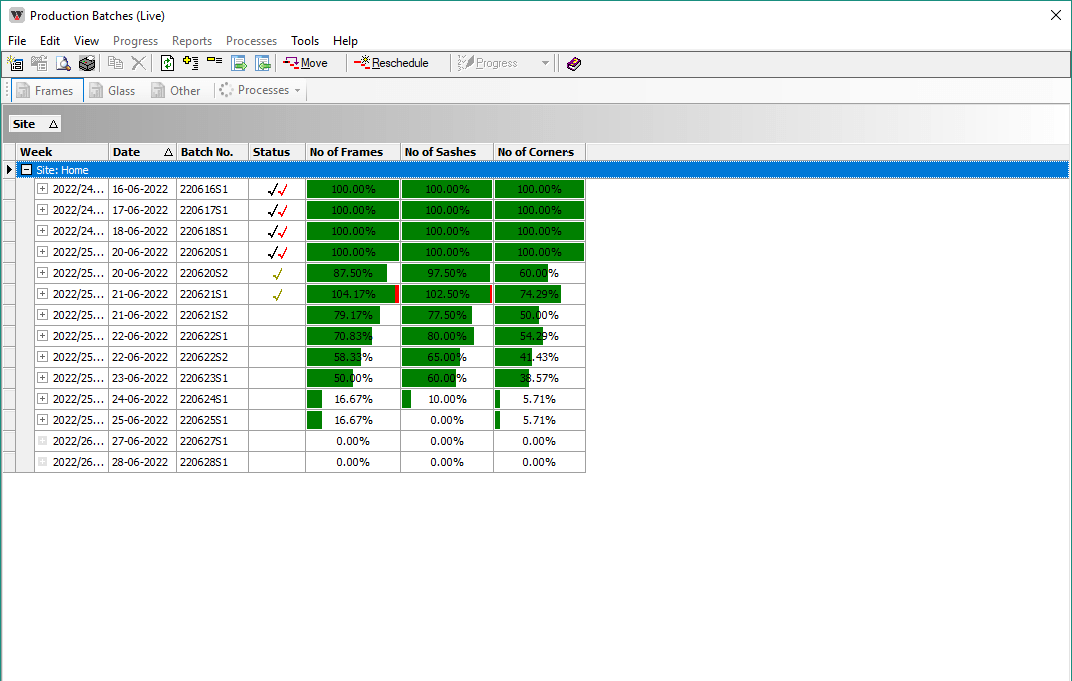Click the export green right-arrow icon
The height and width of the screenshot is (681, 1072).
(x=239, y=63)
